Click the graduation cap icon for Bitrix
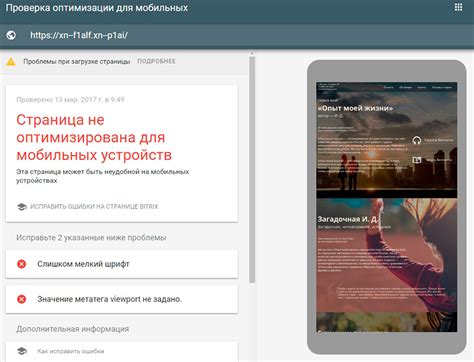 coord(22,207)
